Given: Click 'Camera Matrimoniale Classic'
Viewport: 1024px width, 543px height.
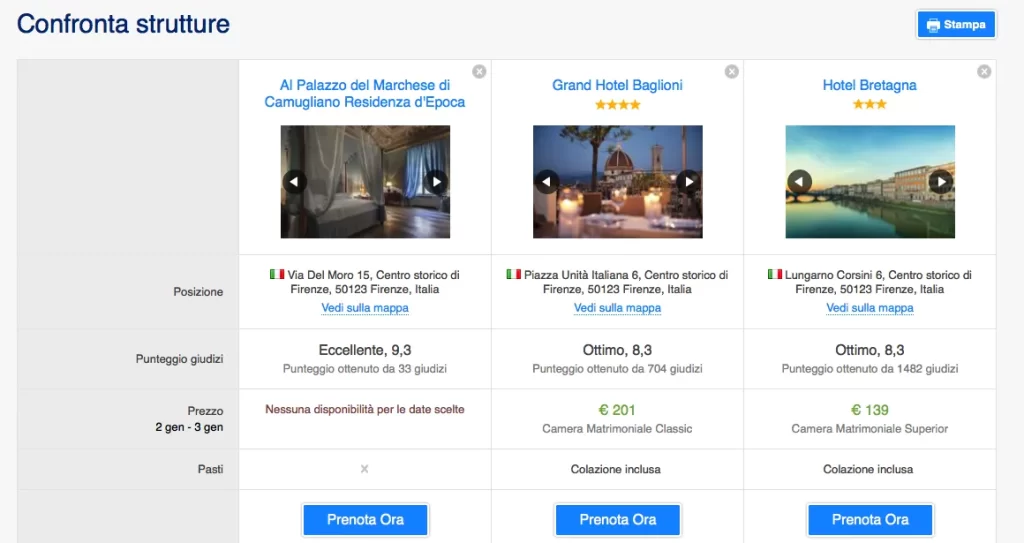Looking at the screenshot, I should tap(617, 429).
